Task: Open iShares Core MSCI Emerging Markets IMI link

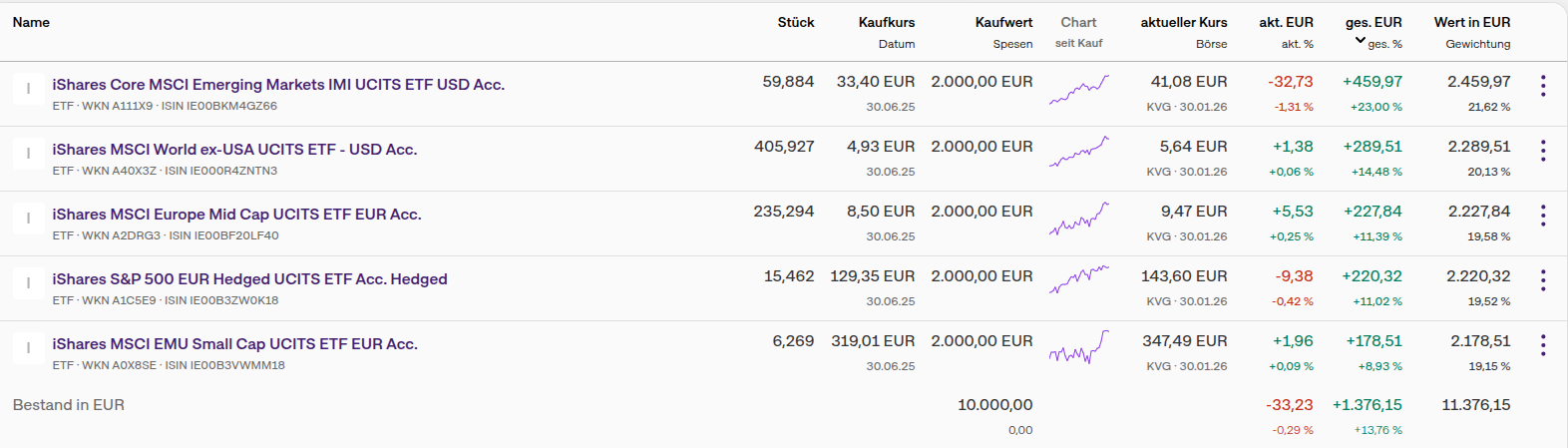Action: pos(278,85)
